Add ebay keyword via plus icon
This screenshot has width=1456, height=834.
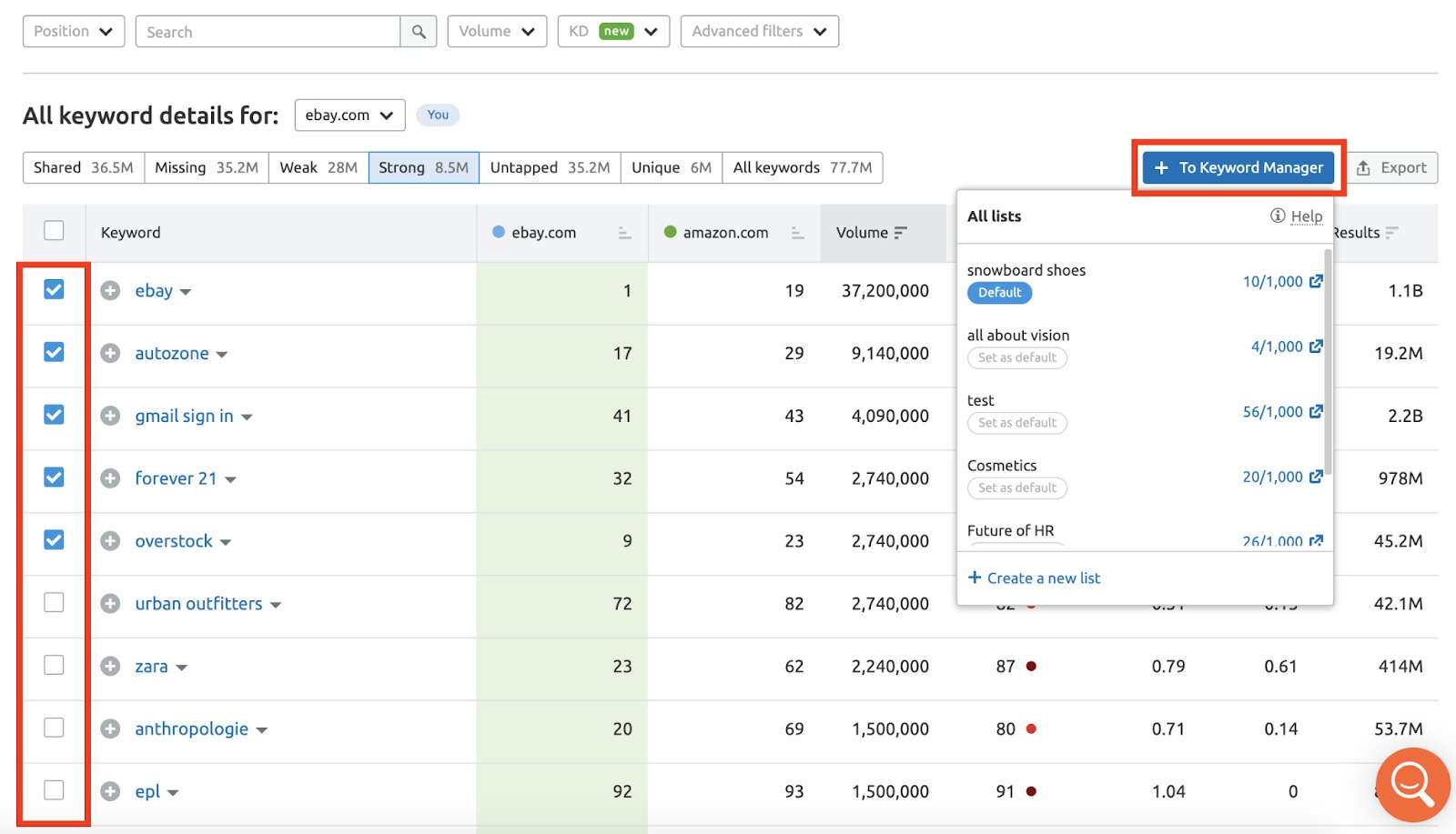pyautogui.click(x=110, y=291)
